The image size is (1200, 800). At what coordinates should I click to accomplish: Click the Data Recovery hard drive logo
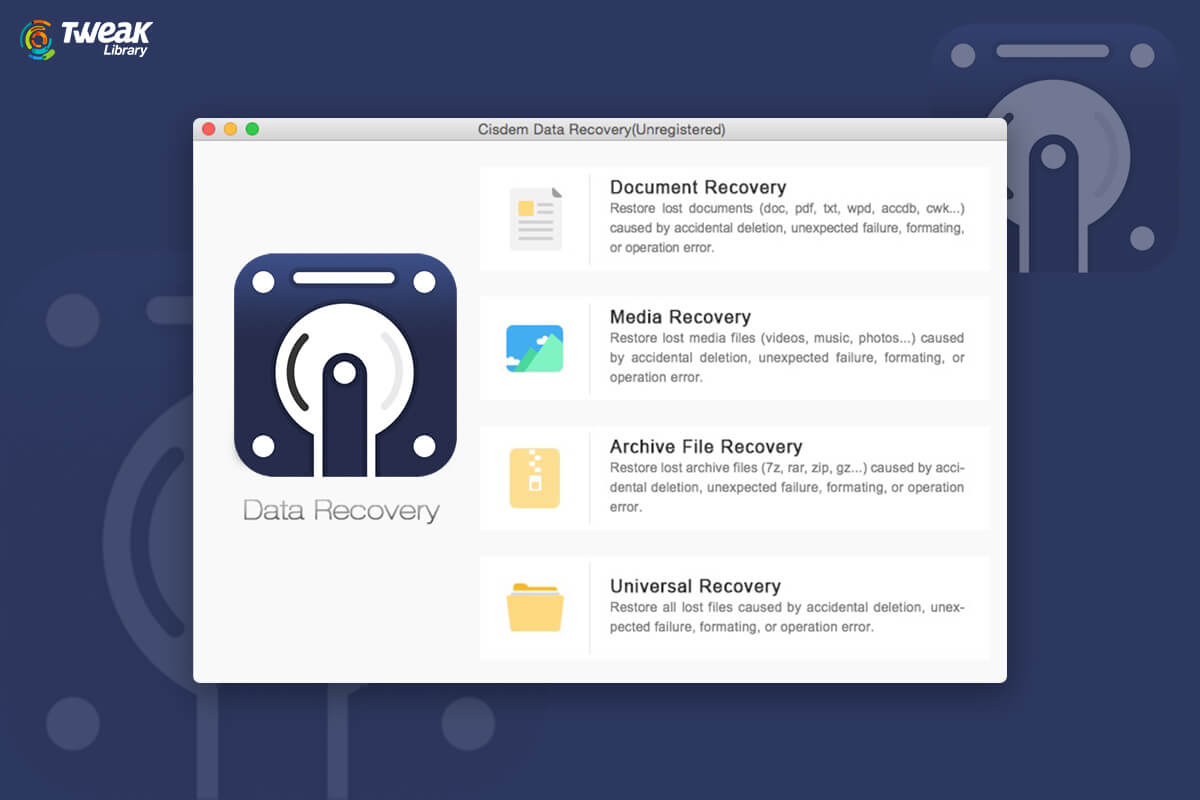pyautogui.click(x=345, y=363)
